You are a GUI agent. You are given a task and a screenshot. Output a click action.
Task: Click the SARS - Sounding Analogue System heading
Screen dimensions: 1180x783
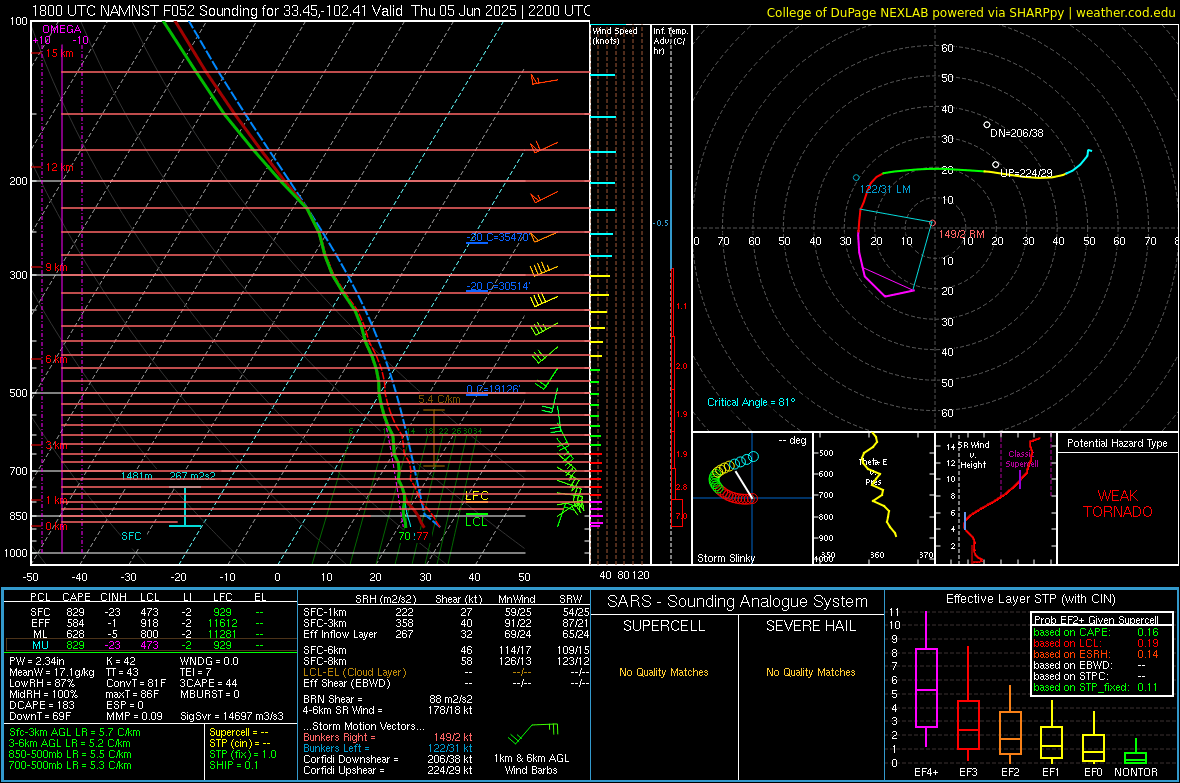pyautogui.click(x=737, y=602)
